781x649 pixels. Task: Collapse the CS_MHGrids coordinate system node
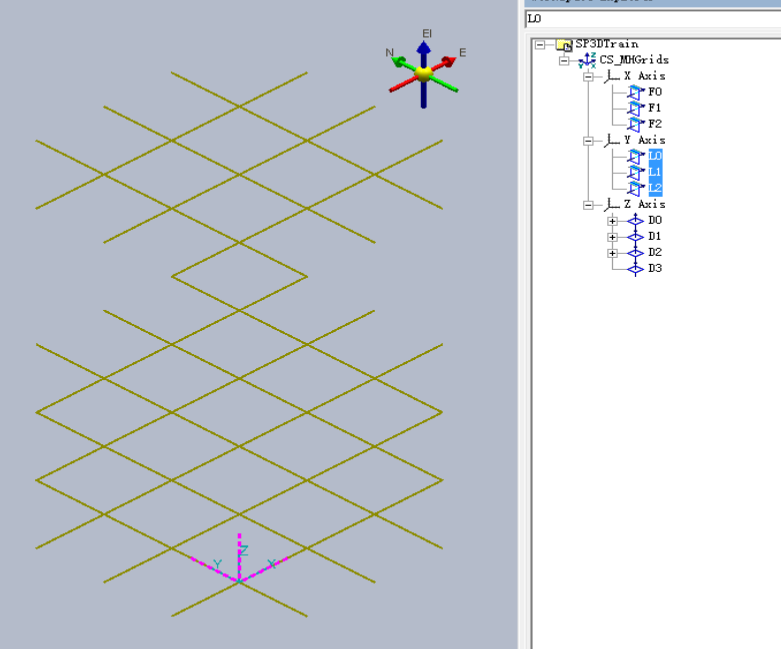click(564, 61)
